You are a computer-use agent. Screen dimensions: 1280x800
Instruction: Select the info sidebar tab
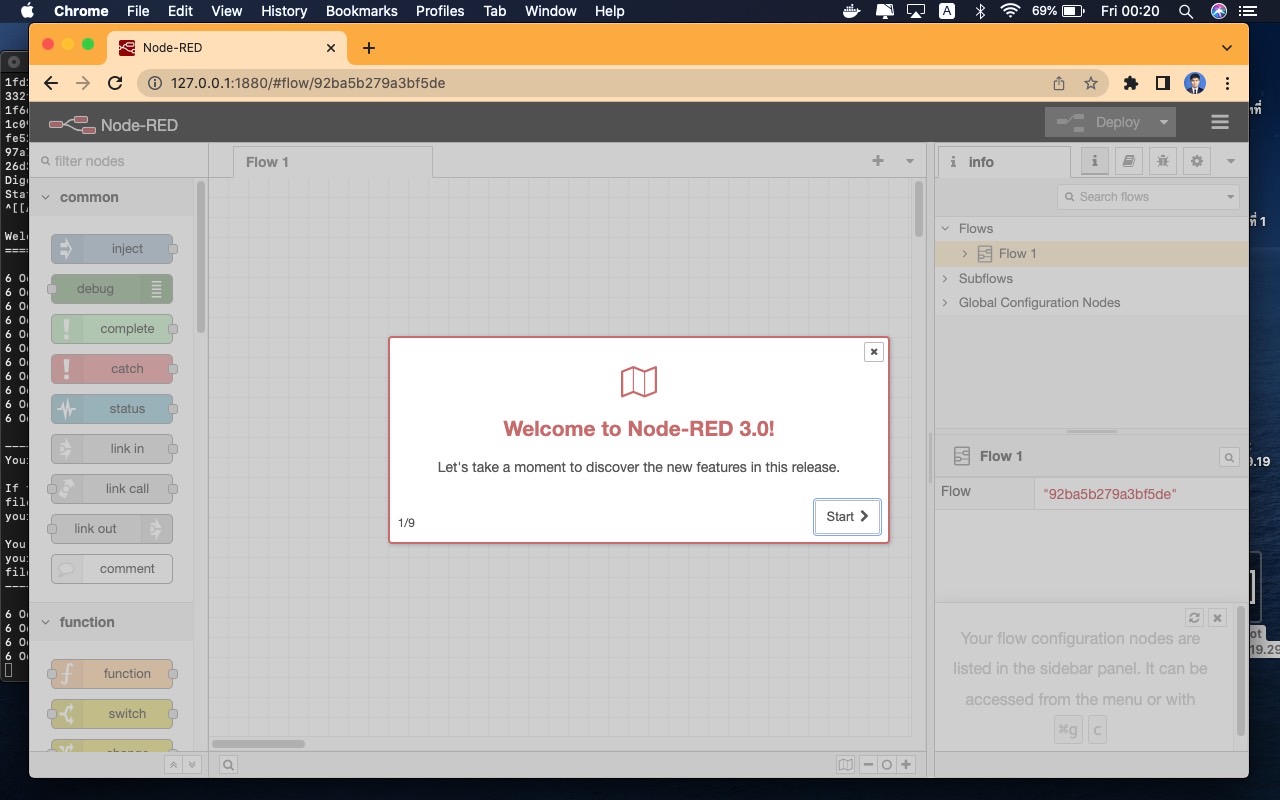coord(1003,162)
